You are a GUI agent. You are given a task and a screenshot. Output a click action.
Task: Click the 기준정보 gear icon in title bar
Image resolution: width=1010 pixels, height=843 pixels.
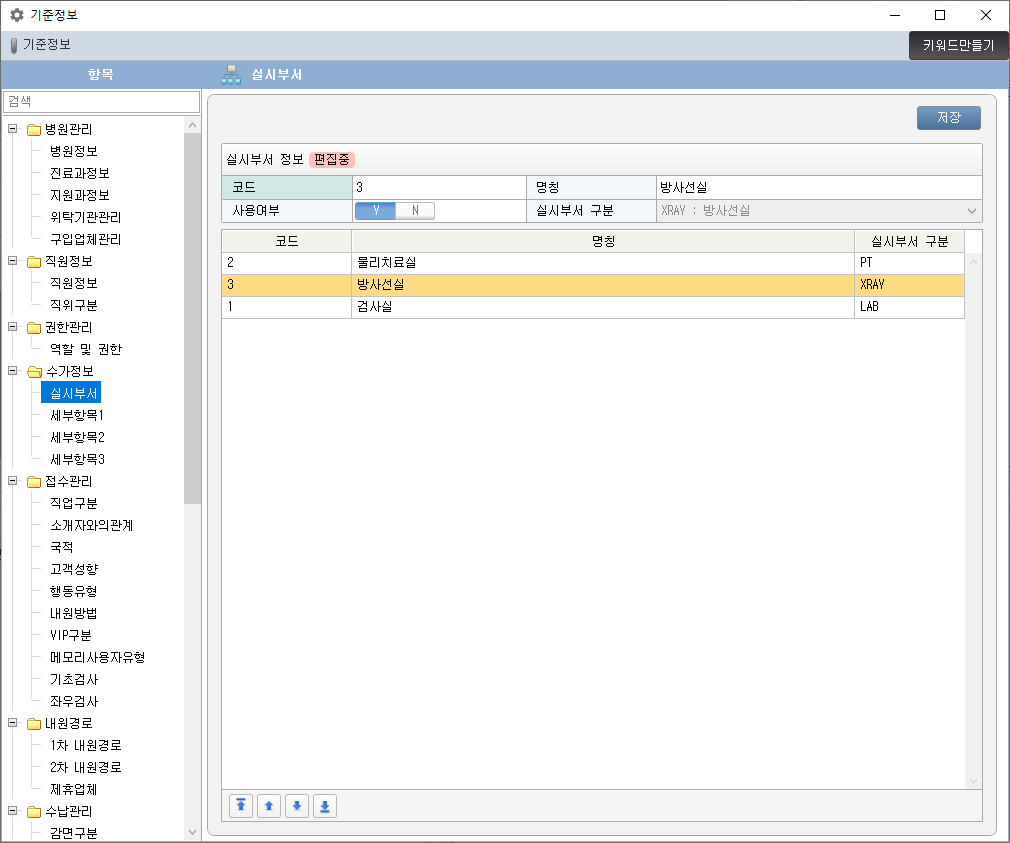[16, 15]
